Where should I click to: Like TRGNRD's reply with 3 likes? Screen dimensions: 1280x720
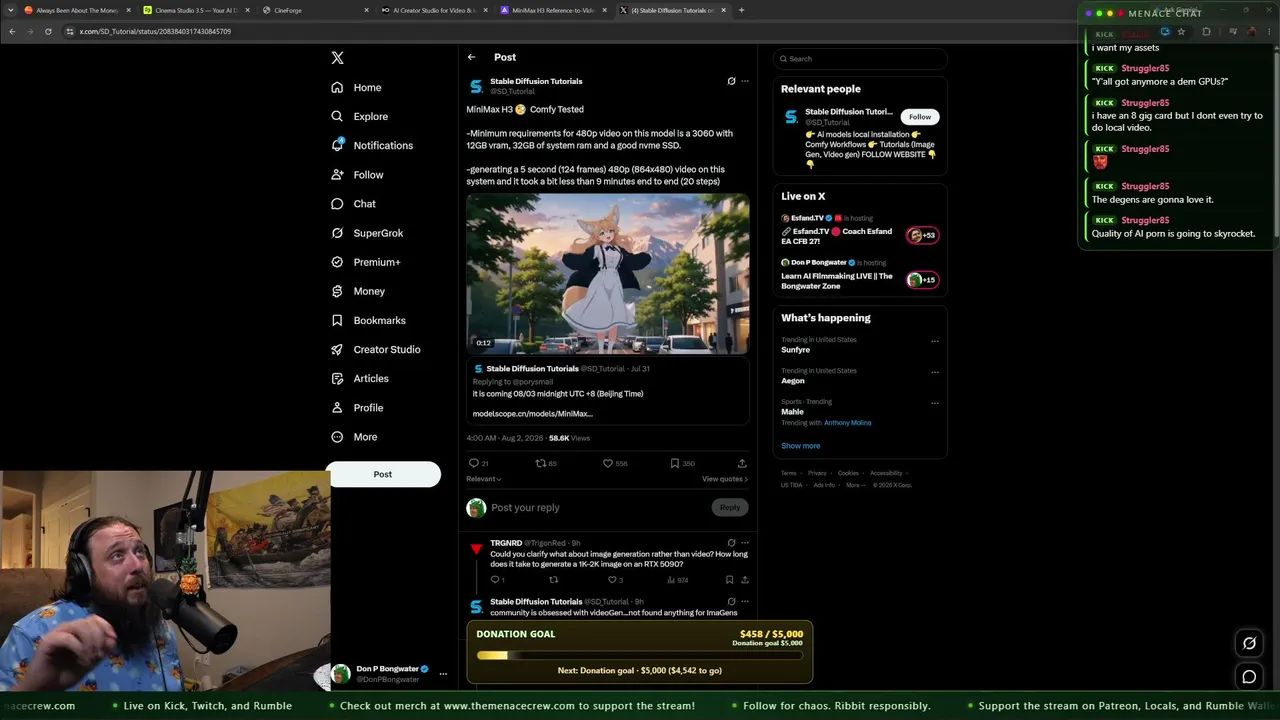pyautogui.click(x=612, y=580)
